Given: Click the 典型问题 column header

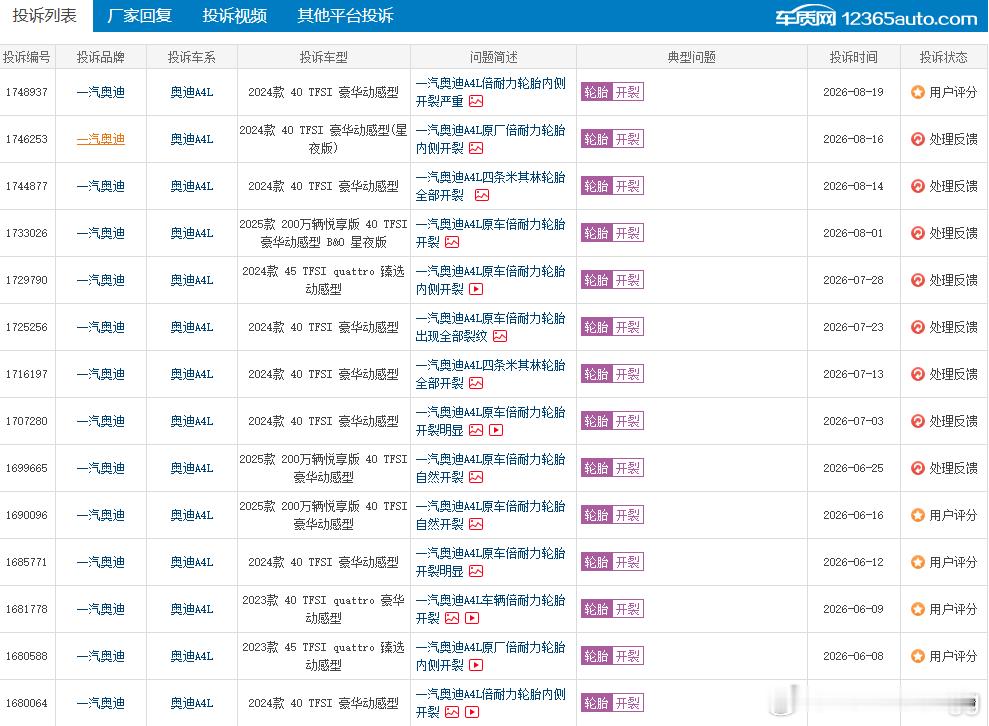Looking at the screenshot, I should [692, 57].
